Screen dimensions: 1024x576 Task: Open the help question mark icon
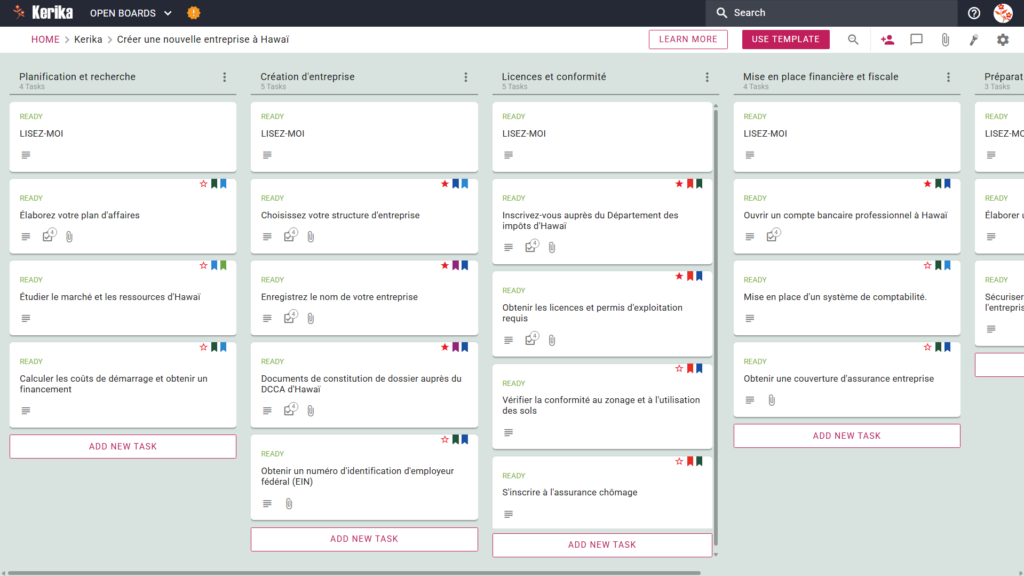pyautogui.click(x=974, y=12)
